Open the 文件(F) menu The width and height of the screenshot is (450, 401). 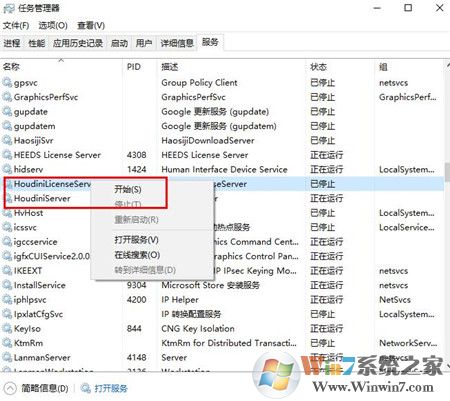click(16, 25)
